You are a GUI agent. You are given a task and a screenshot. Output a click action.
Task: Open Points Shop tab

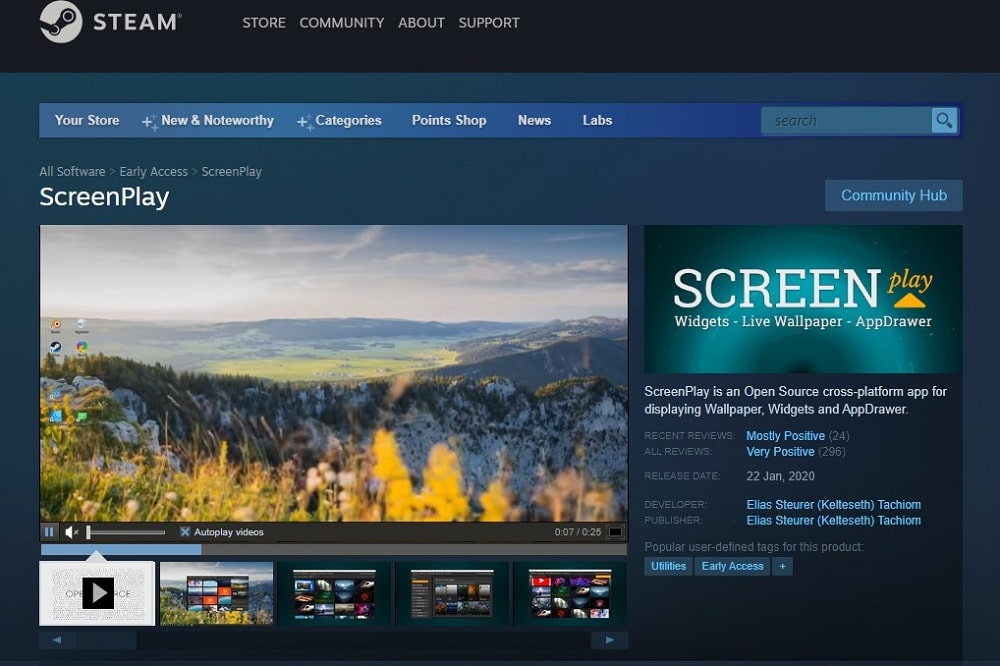click(x=449, y=120)
